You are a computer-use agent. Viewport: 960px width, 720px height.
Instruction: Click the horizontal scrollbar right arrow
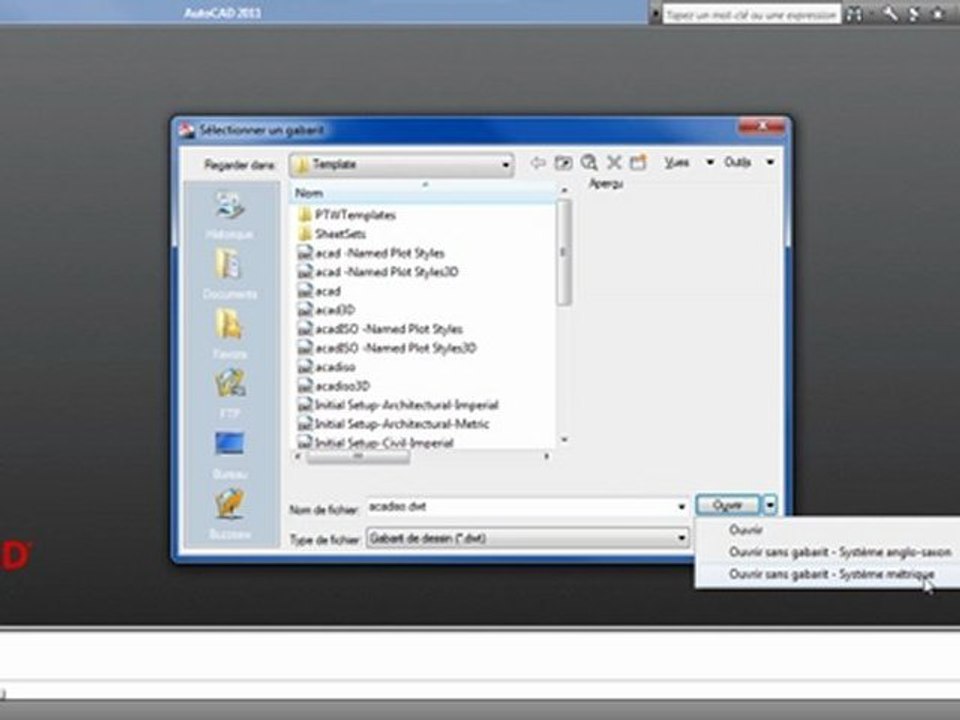(546, 456)
